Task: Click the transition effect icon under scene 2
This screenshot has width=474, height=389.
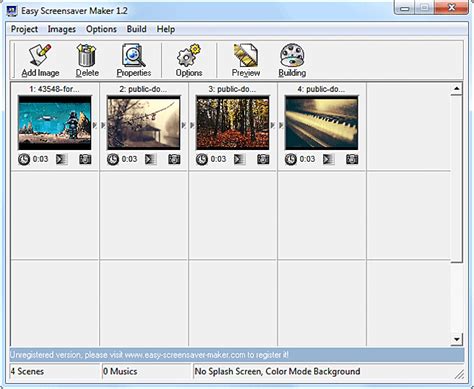Action: pos(151,159)
